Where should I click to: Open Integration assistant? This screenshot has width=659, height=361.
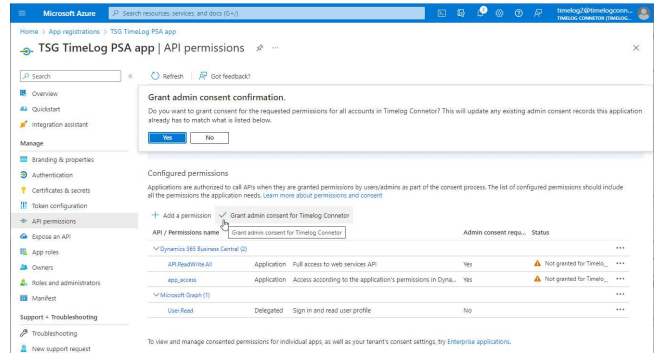[60, 124]
